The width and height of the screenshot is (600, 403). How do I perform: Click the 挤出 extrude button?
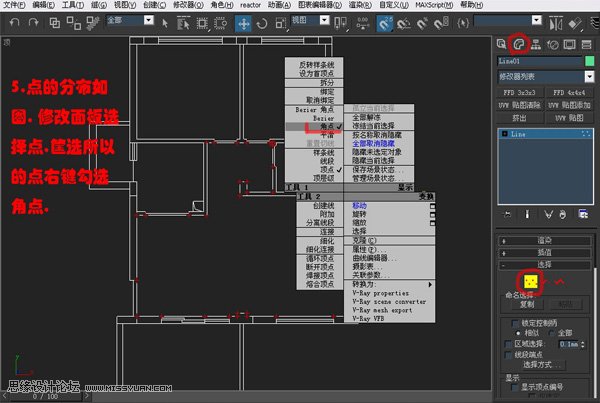point(522,117)
